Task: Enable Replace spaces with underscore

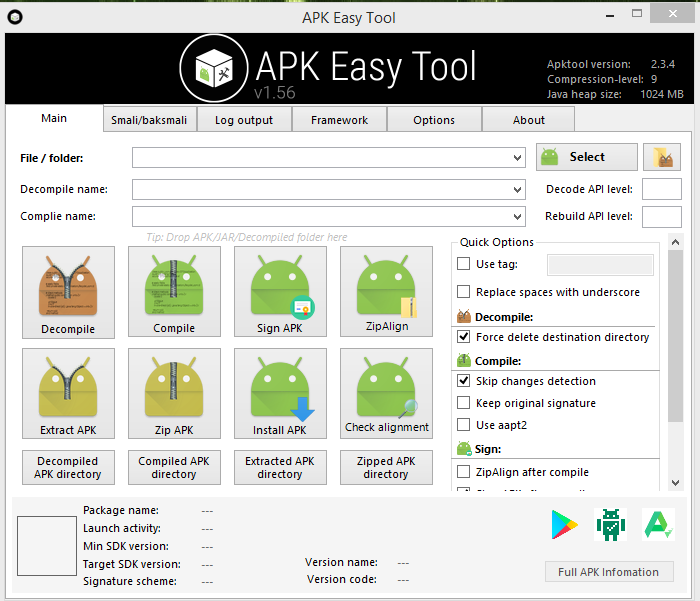Action: [463, 292]
